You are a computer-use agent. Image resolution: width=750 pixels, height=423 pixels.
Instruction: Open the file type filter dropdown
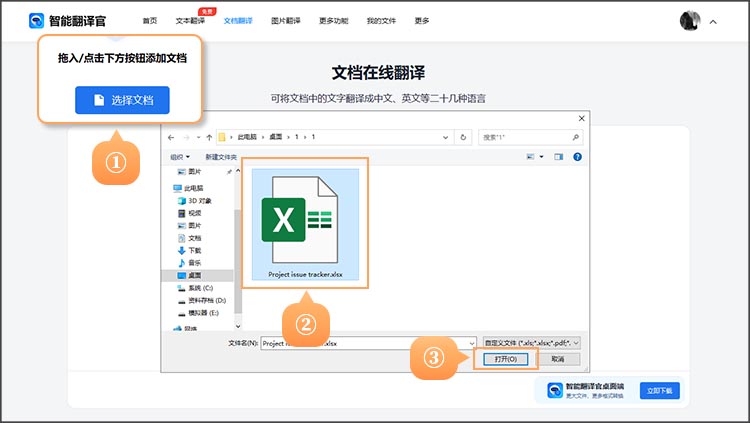click(531, 342)
